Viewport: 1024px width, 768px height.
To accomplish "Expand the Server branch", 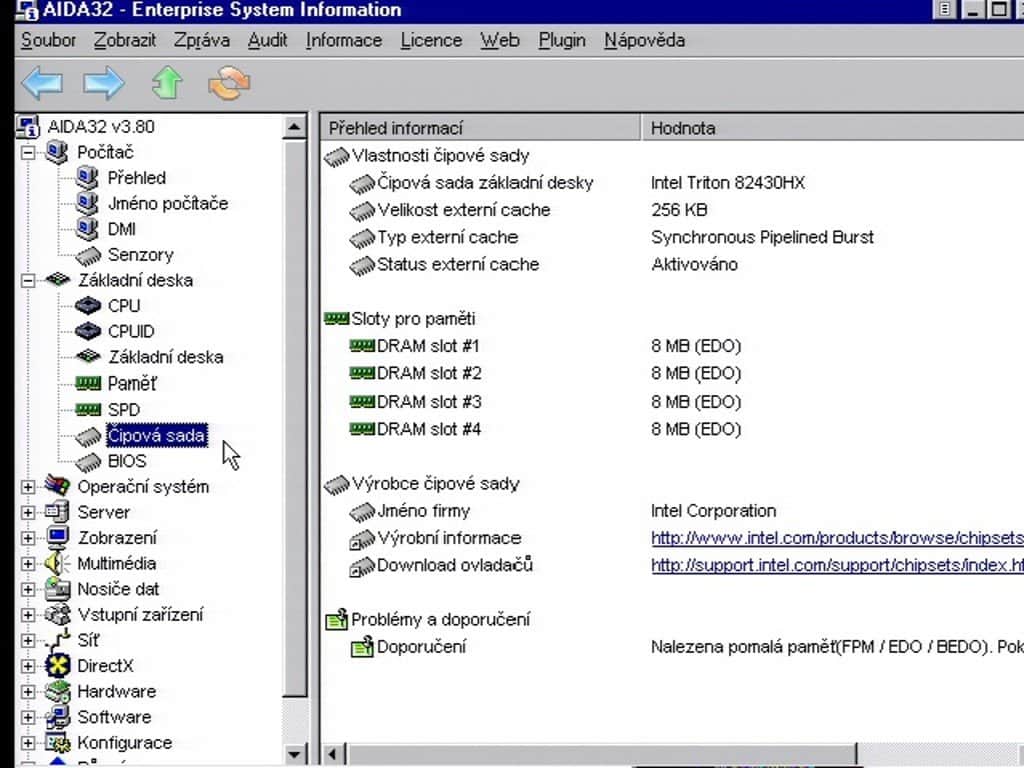I will (x=28, y=513).
